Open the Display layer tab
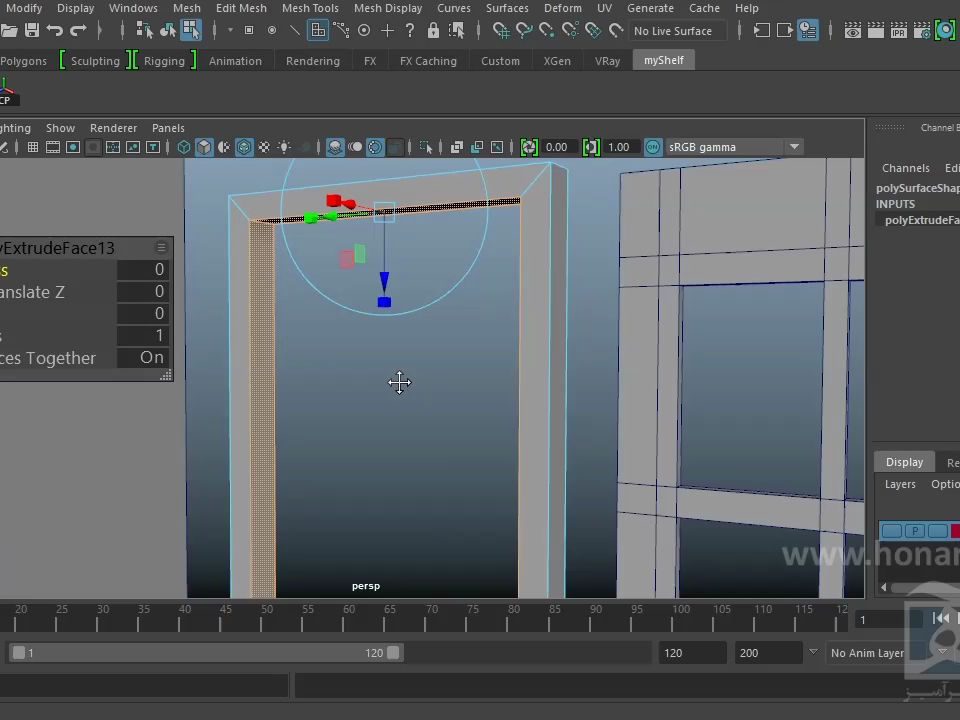Image resolution: width=960 pixels, height=720 pixels. [904, 462]
